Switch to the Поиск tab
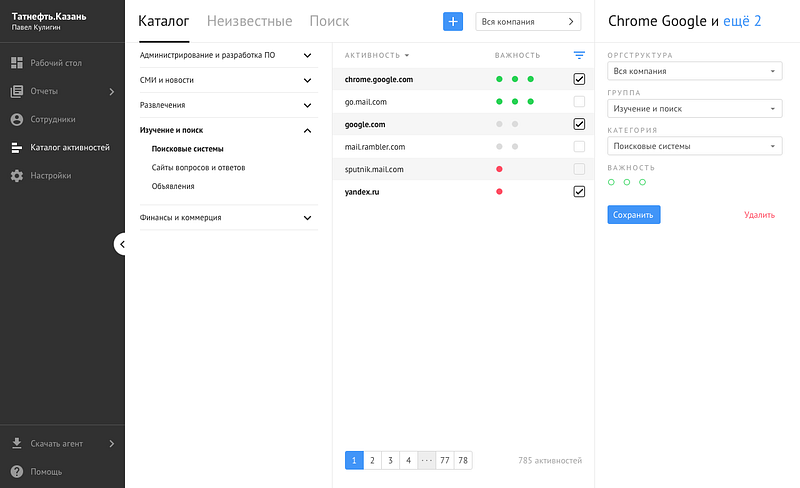This screenshot has width=800, height=488. click(x=329, y=21)
